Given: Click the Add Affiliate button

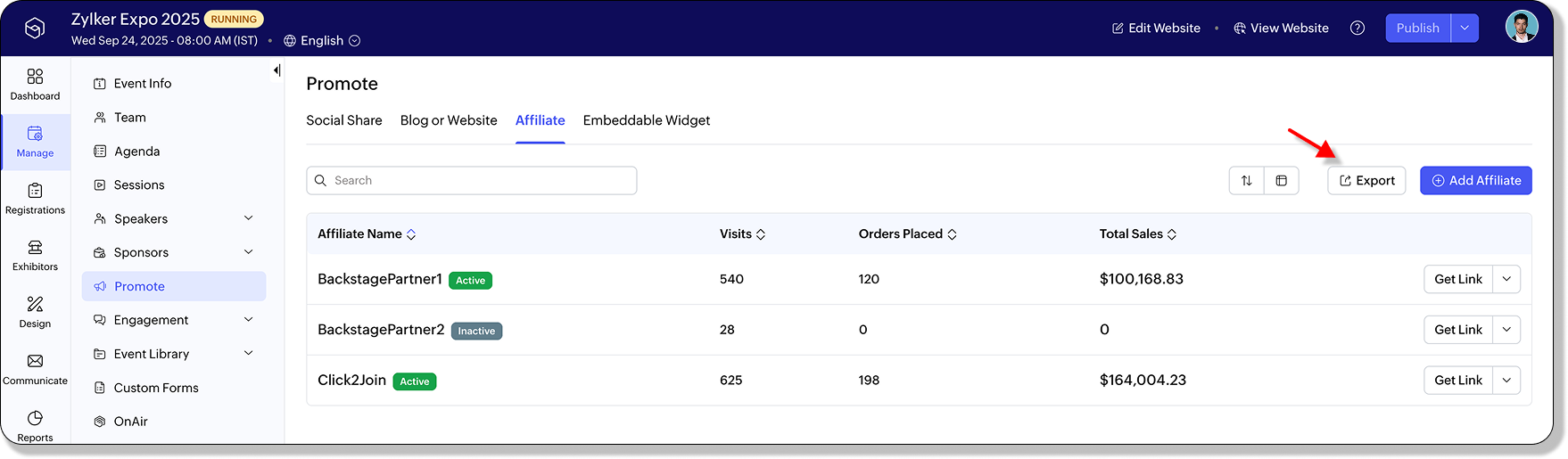Looking at the screenshot, I should click(1476, 181).
